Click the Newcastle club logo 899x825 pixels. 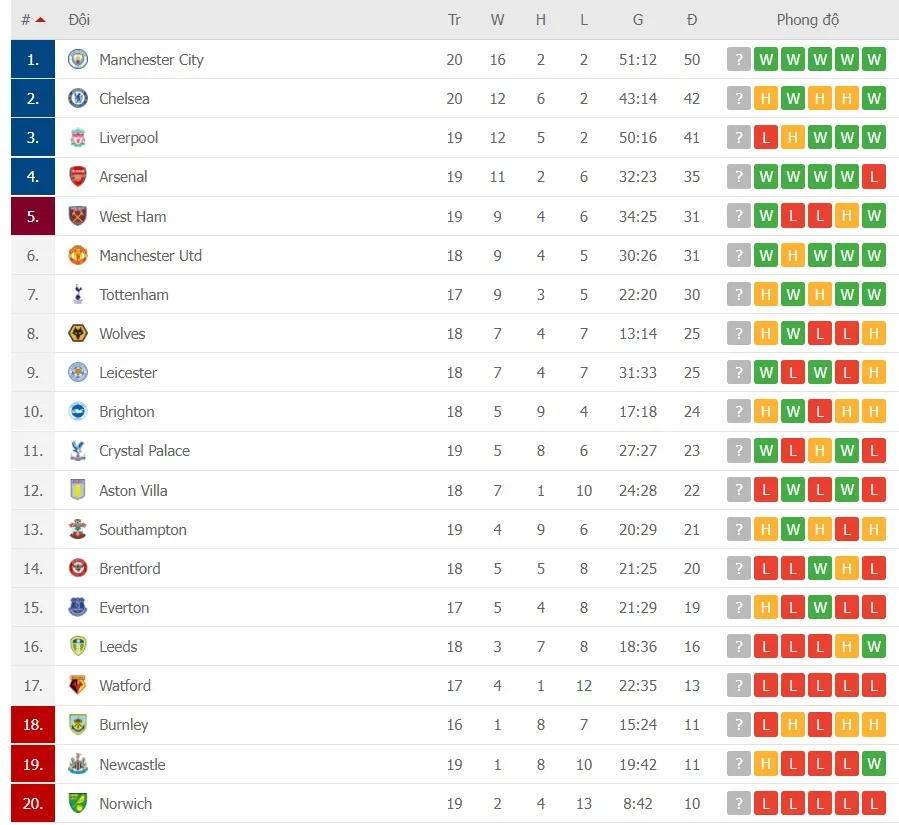pos(77,764)
